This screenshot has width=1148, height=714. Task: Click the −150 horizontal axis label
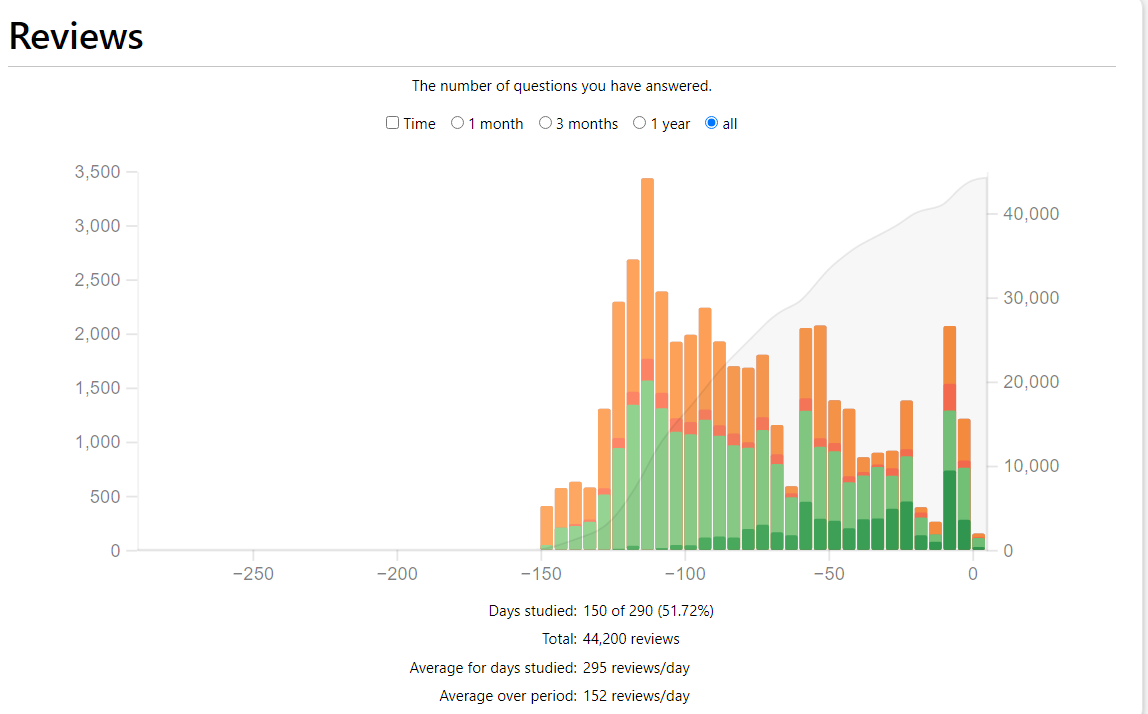pyautogui.click(x=541, y=574)
